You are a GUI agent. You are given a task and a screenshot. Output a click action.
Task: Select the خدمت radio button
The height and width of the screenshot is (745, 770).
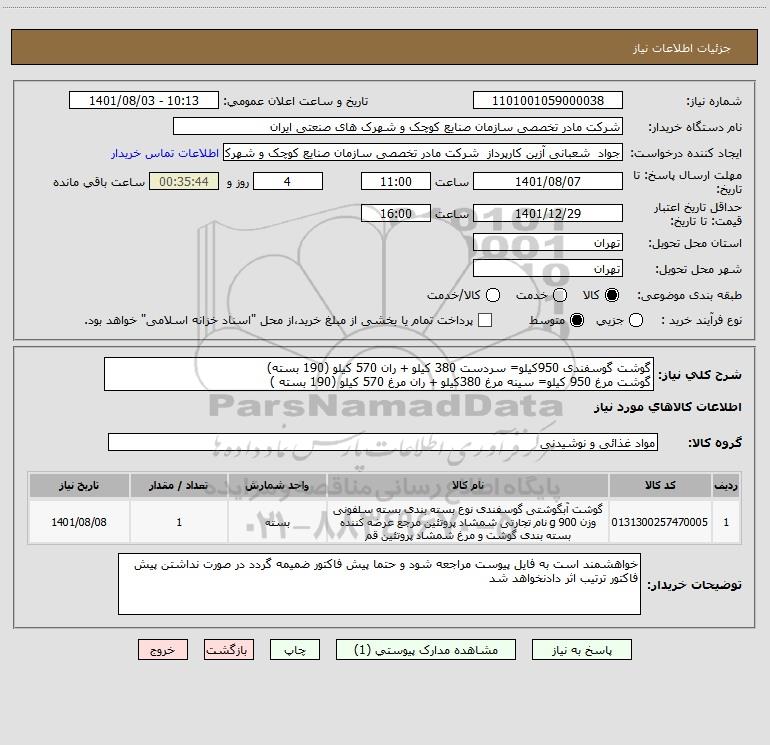pyautogui.click(x=560, y=295)
